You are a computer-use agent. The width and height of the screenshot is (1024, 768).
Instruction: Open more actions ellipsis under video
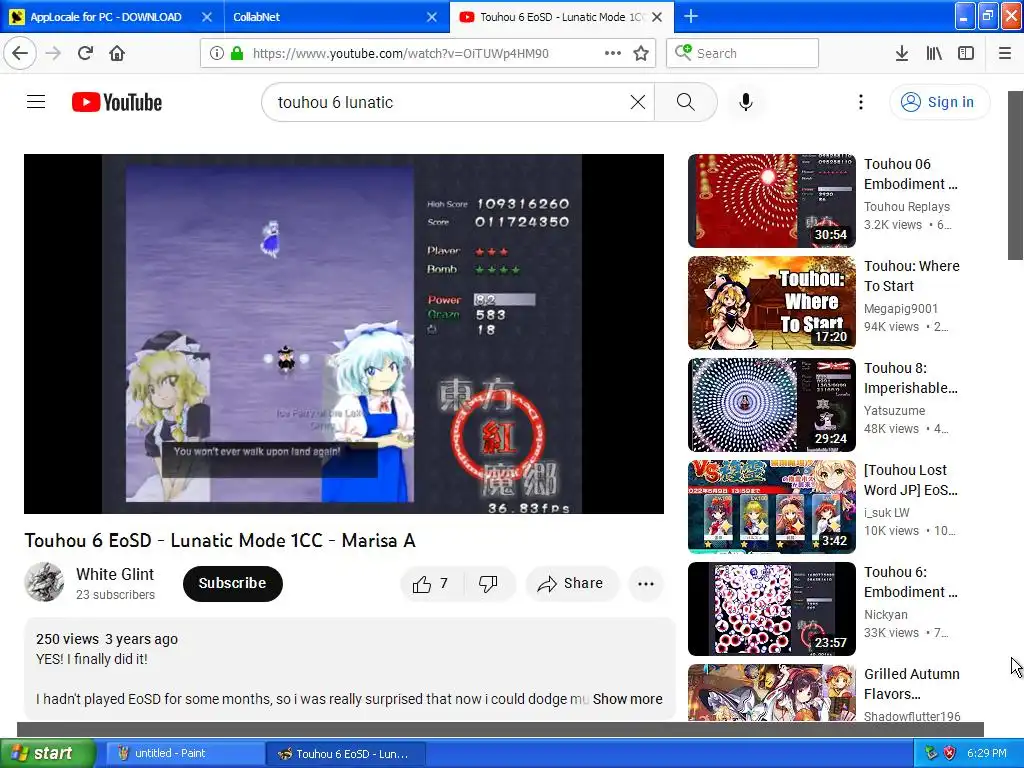point(646,584)
